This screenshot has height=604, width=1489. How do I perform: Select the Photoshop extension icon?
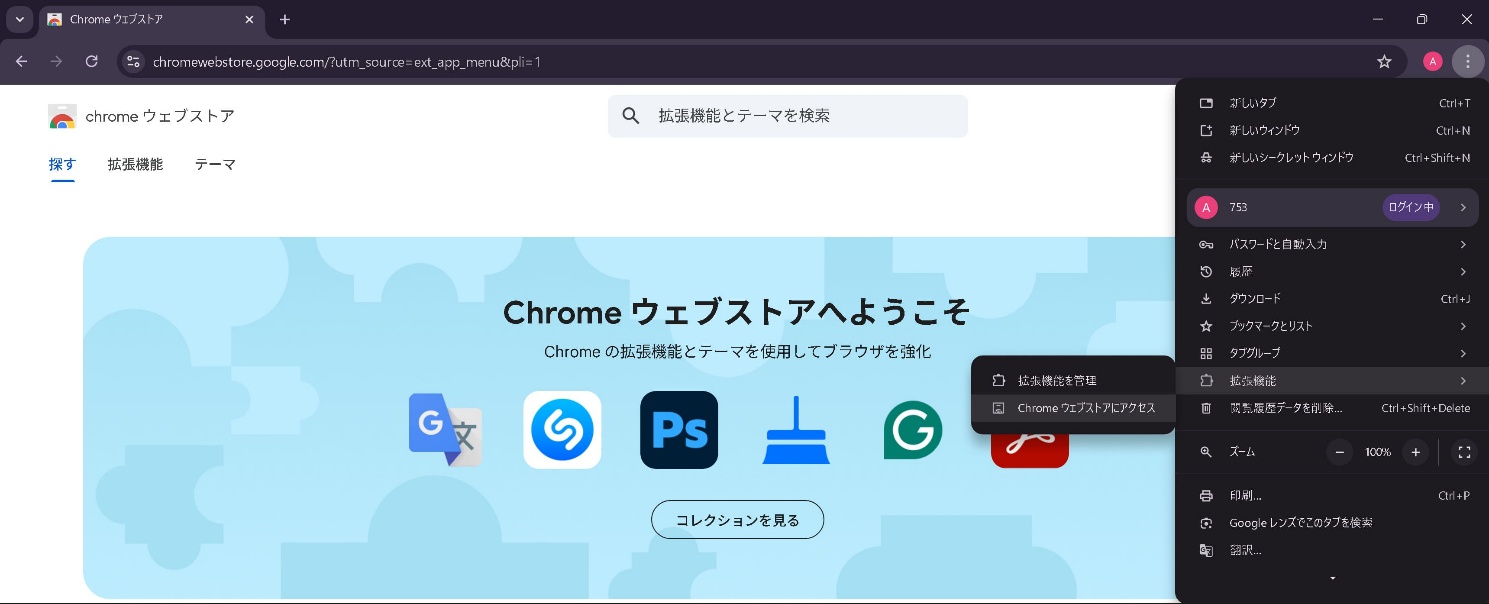(x=679, y=430)
